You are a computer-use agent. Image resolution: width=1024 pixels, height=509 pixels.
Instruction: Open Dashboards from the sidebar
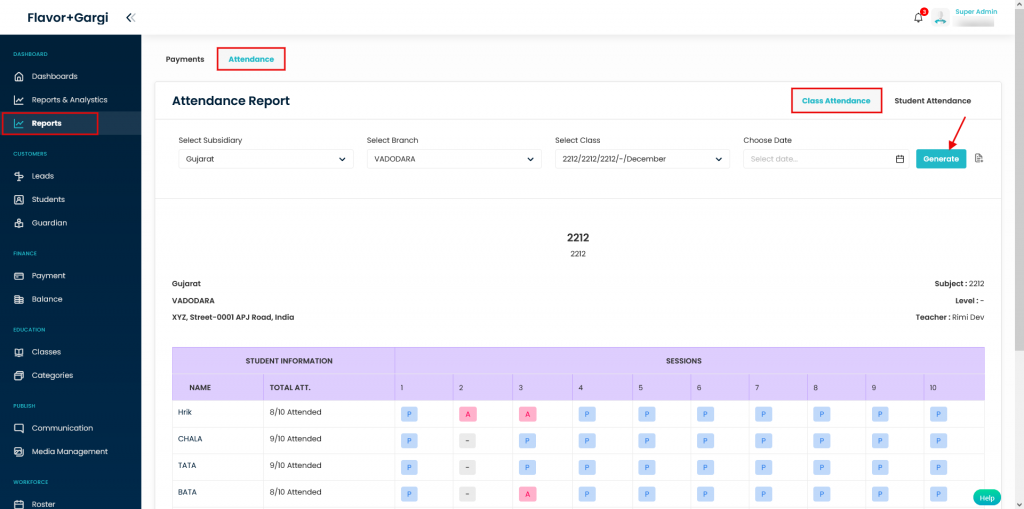pos(54,76)
